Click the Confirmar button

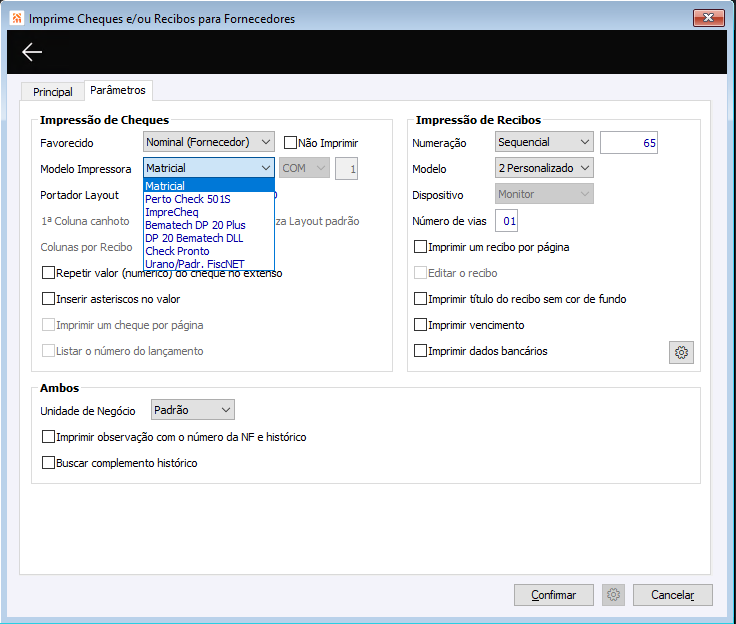pos(553,595)
